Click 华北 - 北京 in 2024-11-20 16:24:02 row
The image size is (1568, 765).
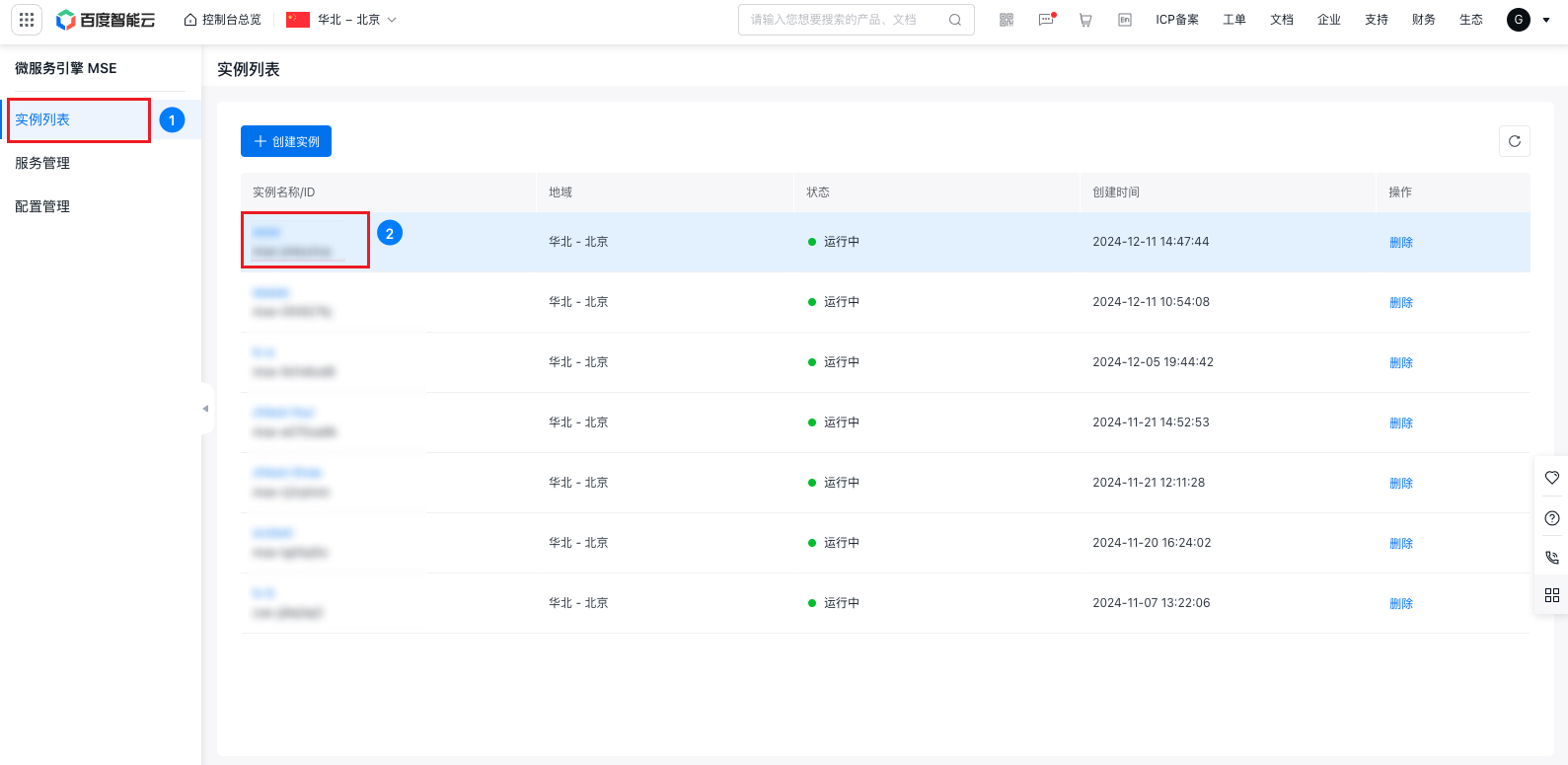tap(578, 543)
